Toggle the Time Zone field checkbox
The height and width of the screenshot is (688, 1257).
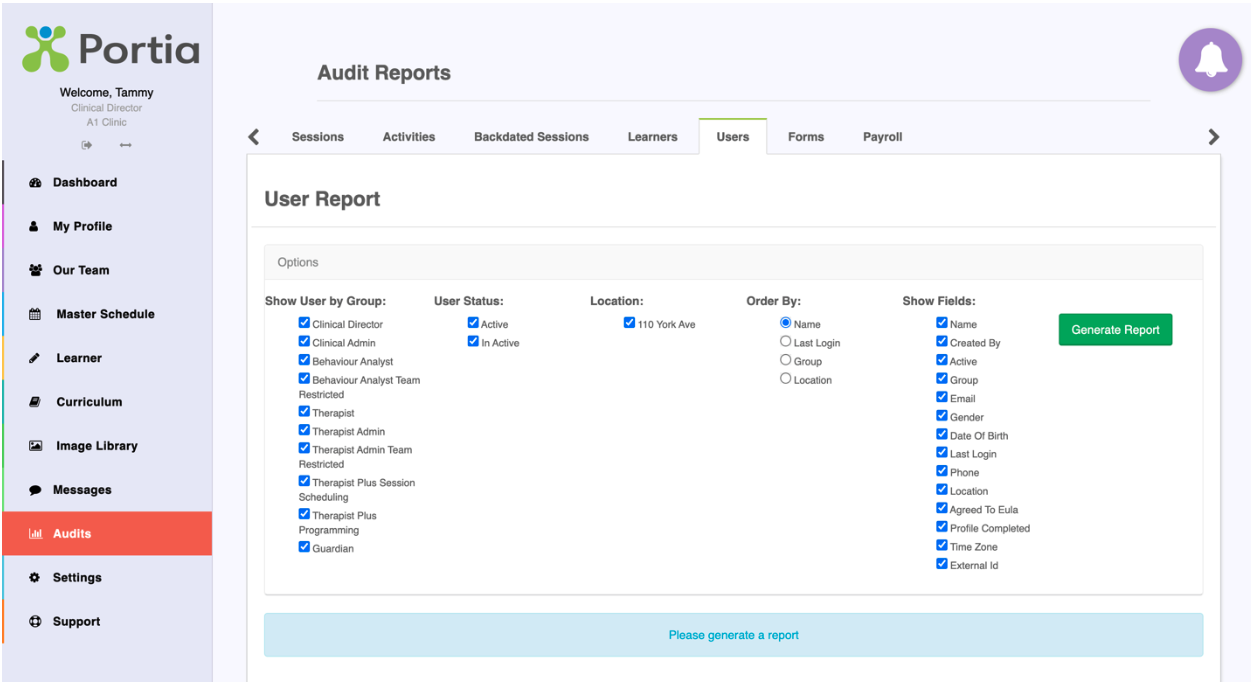(x=942, y=546)
